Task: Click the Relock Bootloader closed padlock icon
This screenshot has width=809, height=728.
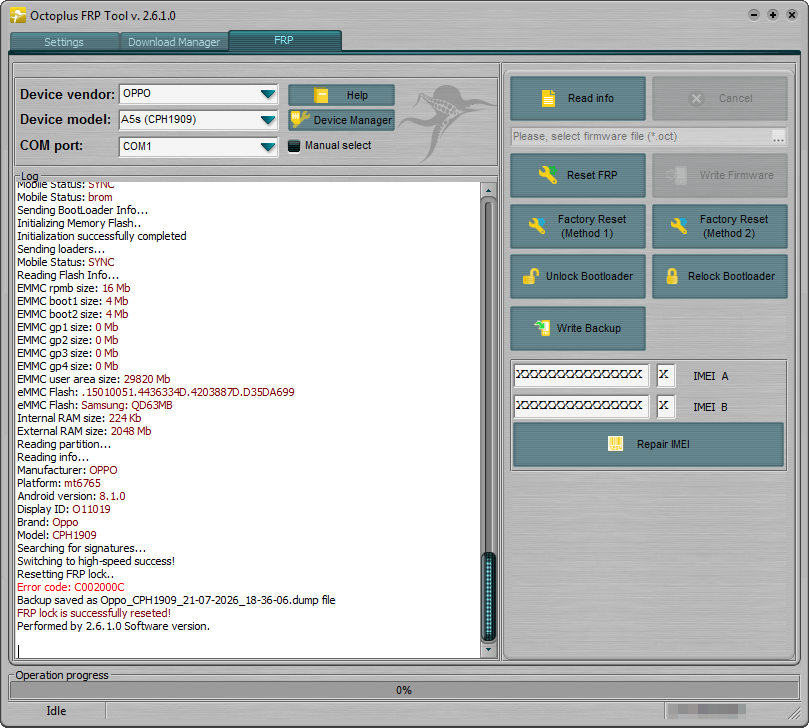Action: click(x=672, y=276)
